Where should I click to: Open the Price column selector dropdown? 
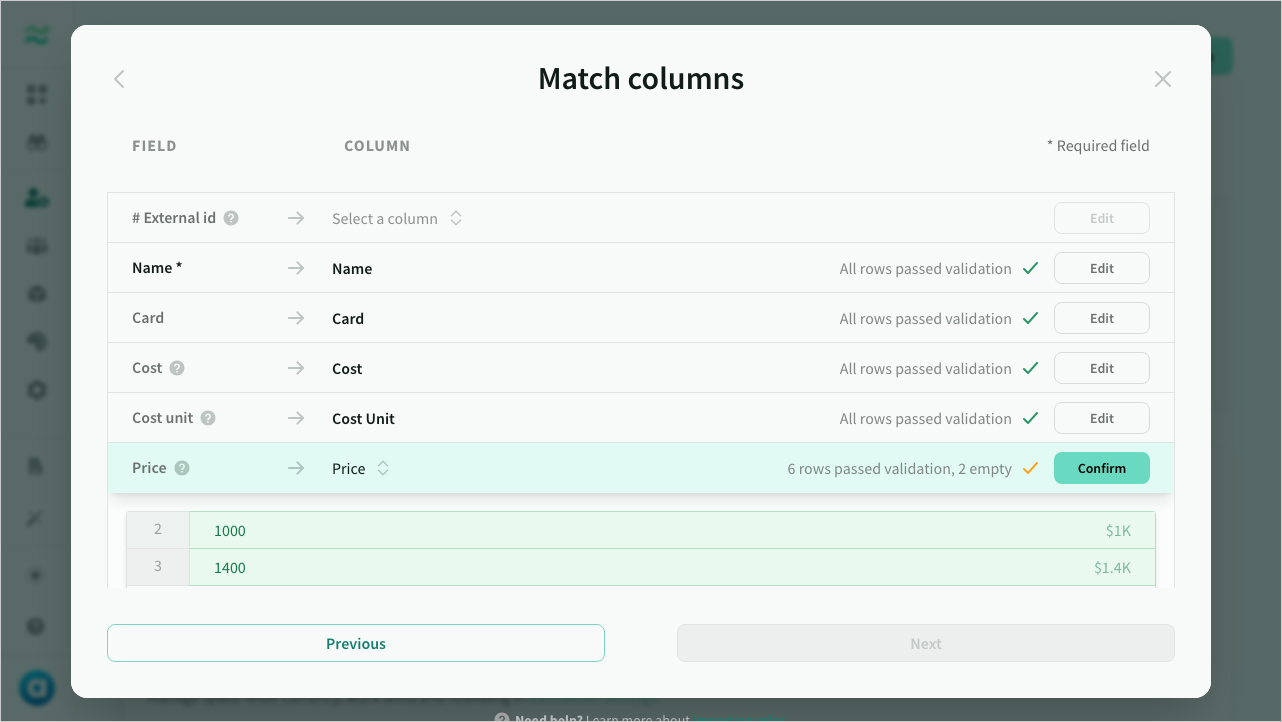(x=360, y=468)
